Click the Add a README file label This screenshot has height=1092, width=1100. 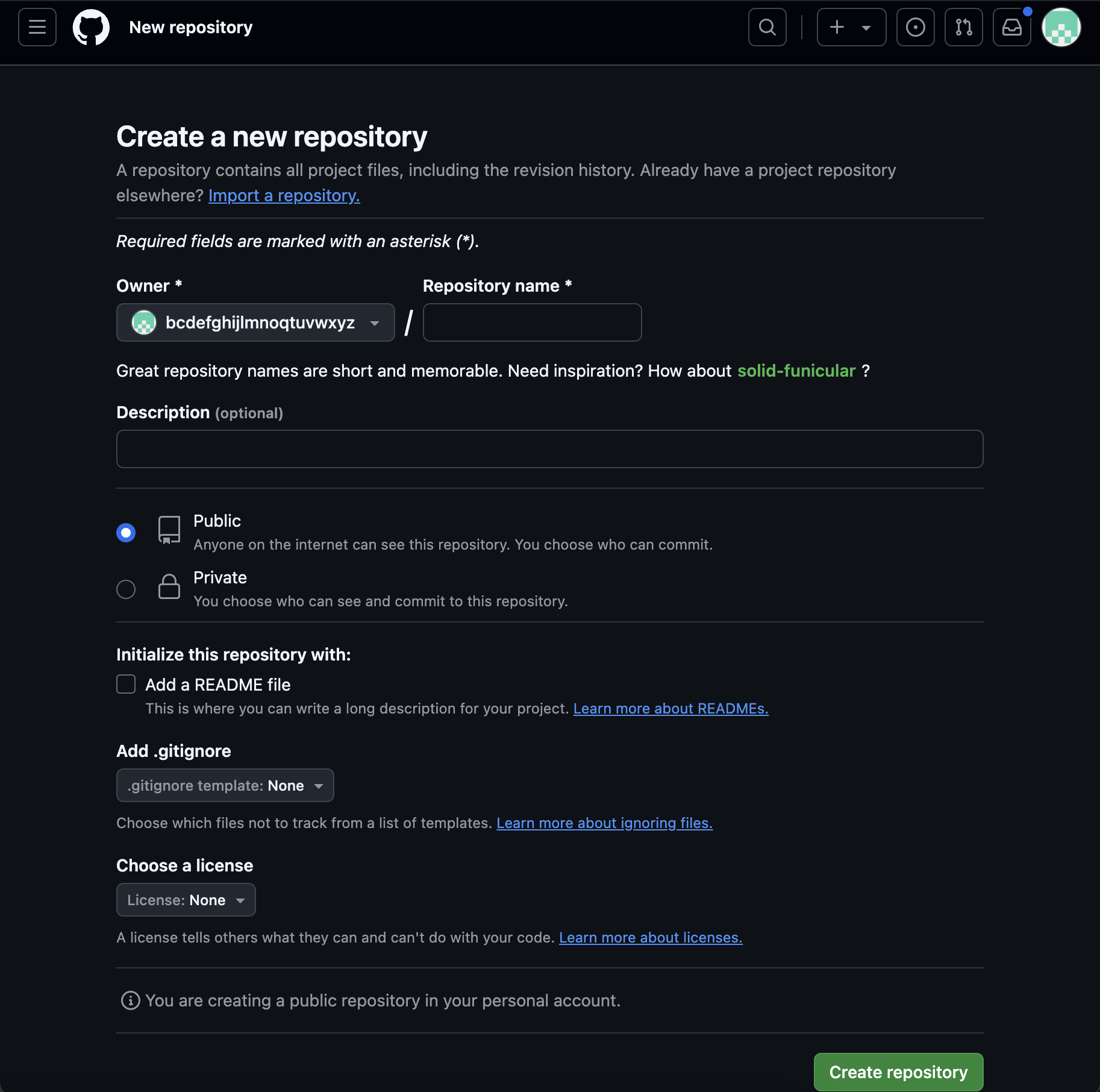217,685
